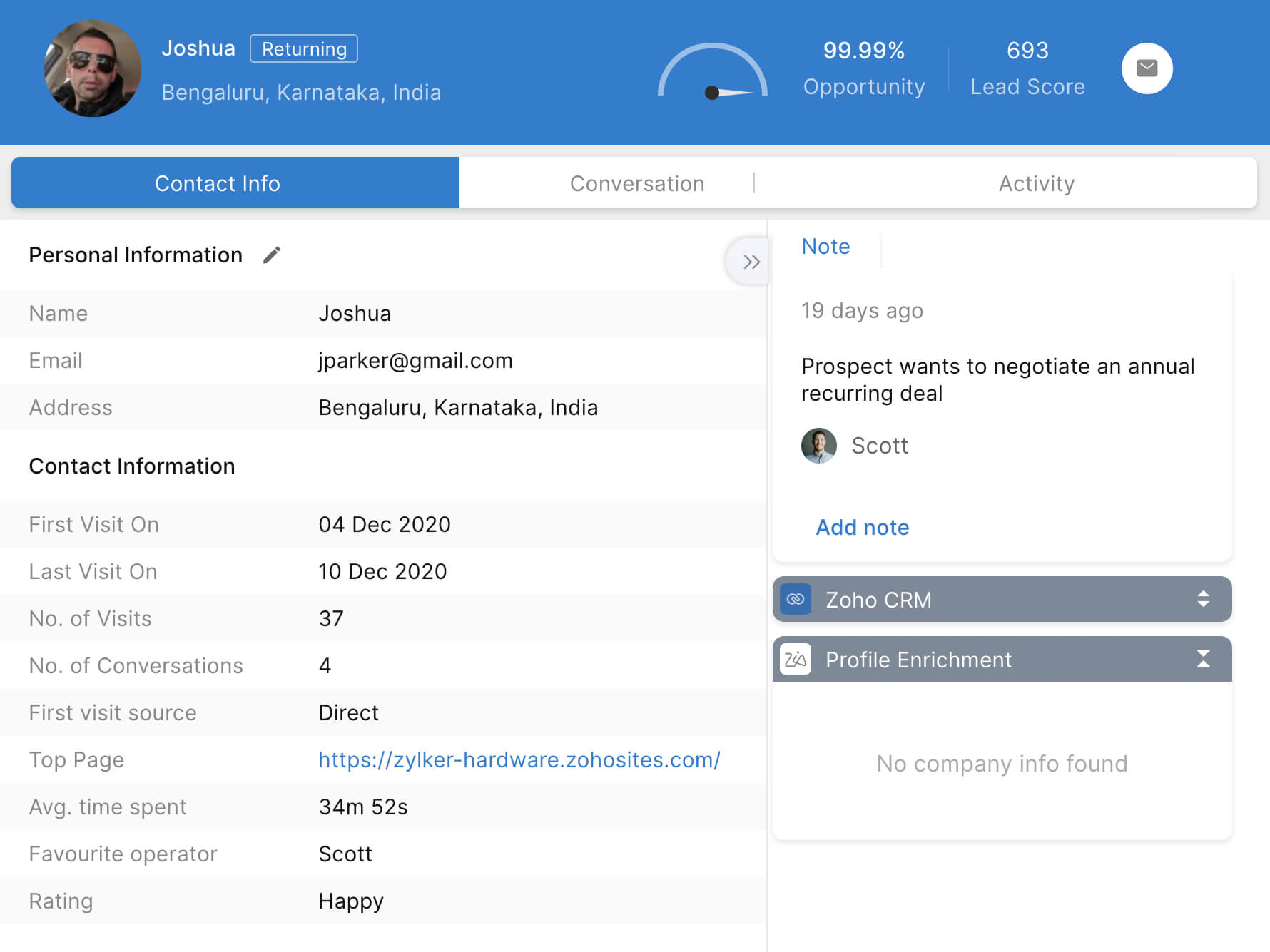Switch to the Conversation tab
The image size is (1270, 952).
pos(636,183)
